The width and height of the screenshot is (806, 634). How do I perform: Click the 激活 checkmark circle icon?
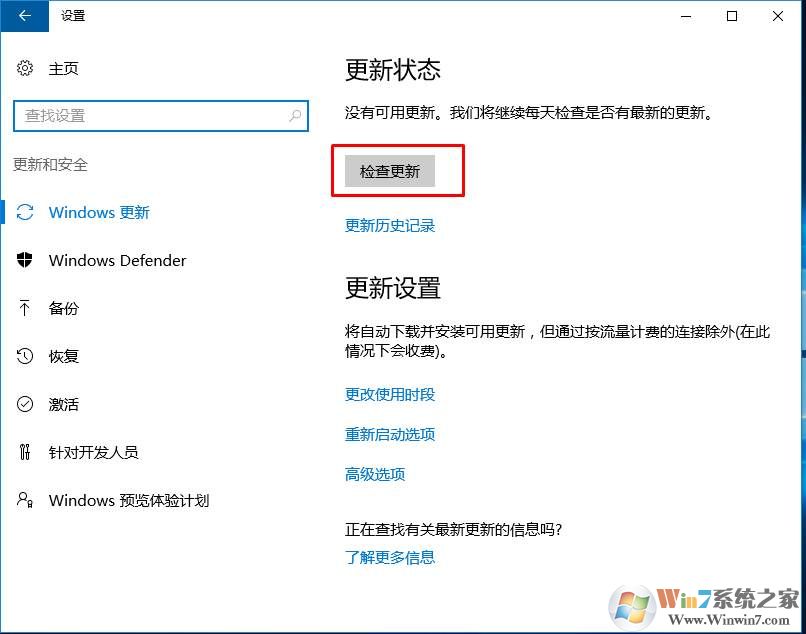[25, 404]
